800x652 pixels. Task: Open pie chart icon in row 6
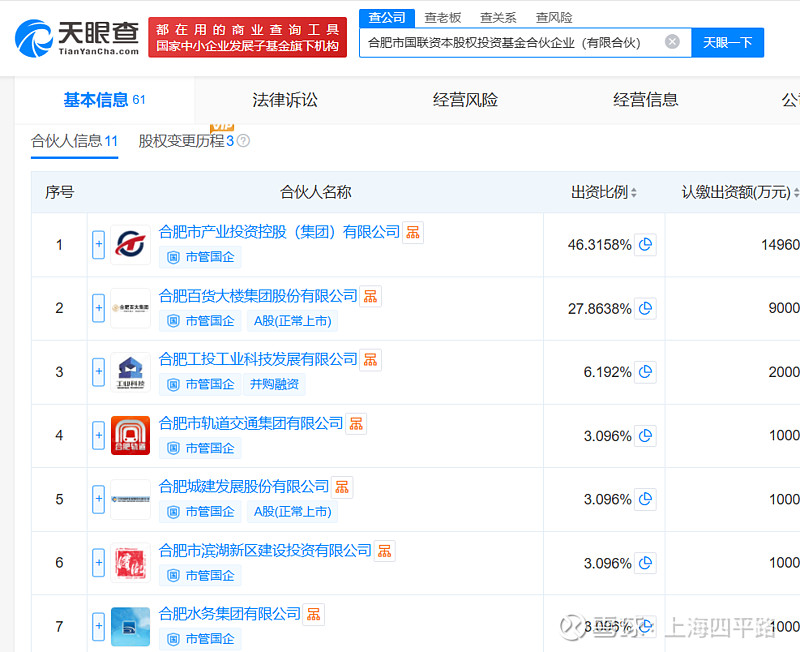click(645, 563)
